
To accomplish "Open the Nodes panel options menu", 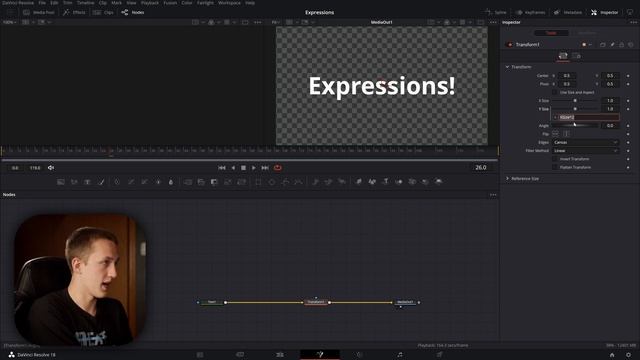I will pyautogui.click(x=493, y=195).
